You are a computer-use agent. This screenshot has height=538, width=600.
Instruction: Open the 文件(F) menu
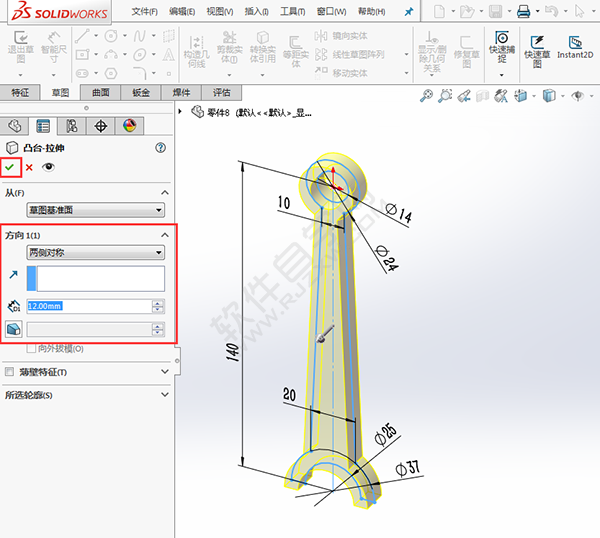click(x=145, y=11)
